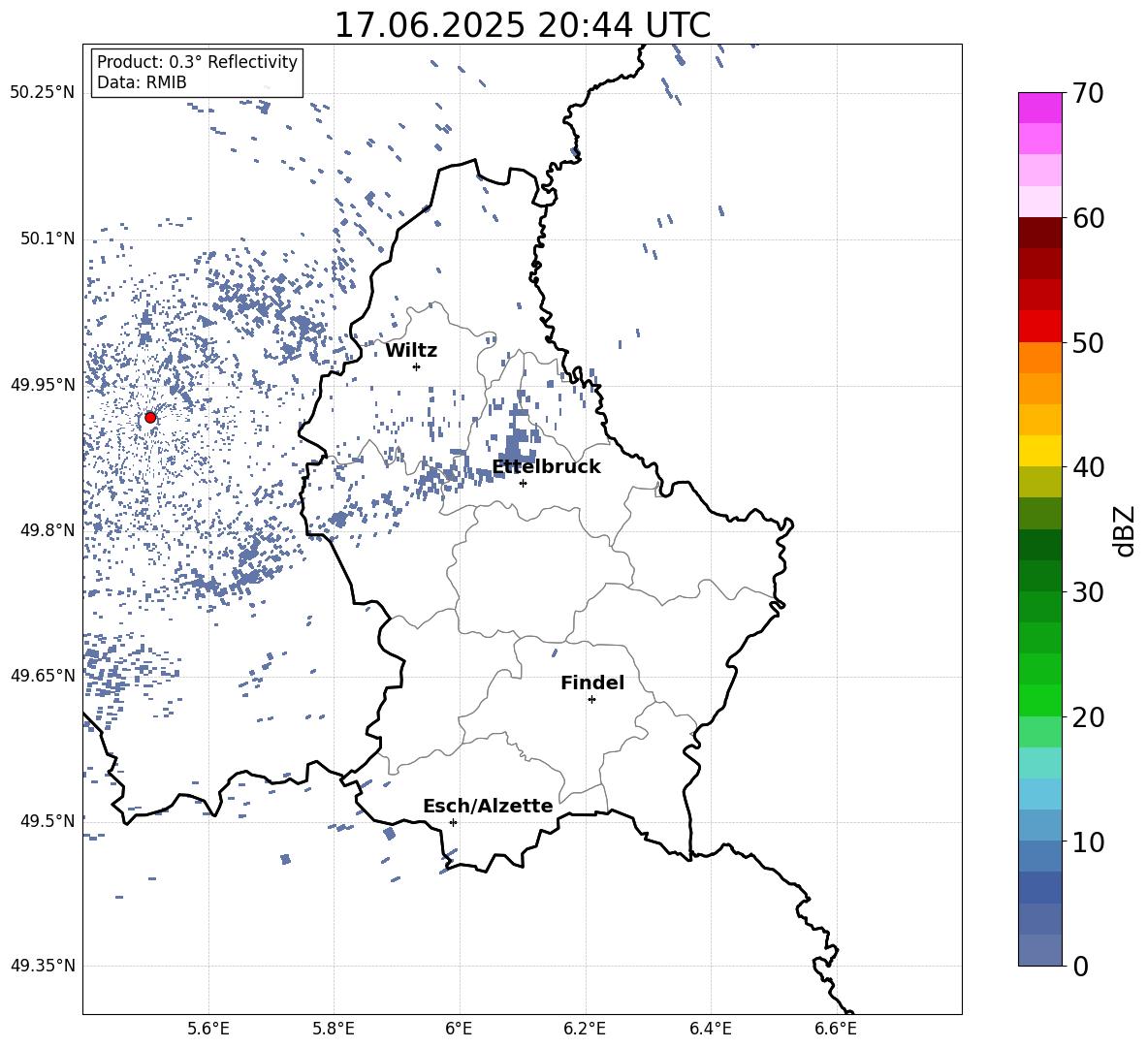Click the colorbar tick label 70
The width and height of the screenshot is (1148, 1048).
tap(1088, 94)
